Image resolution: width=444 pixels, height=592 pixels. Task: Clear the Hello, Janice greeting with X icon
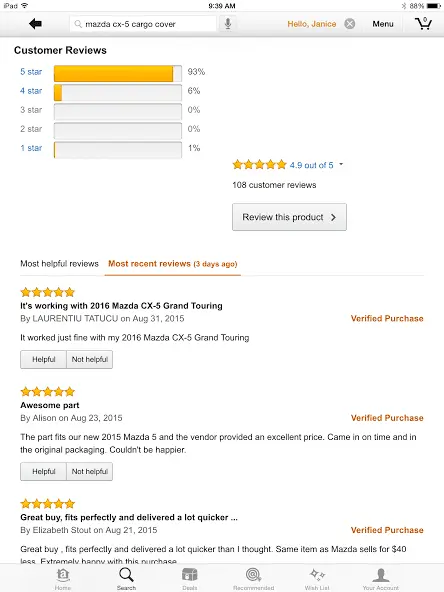(350, 24)
